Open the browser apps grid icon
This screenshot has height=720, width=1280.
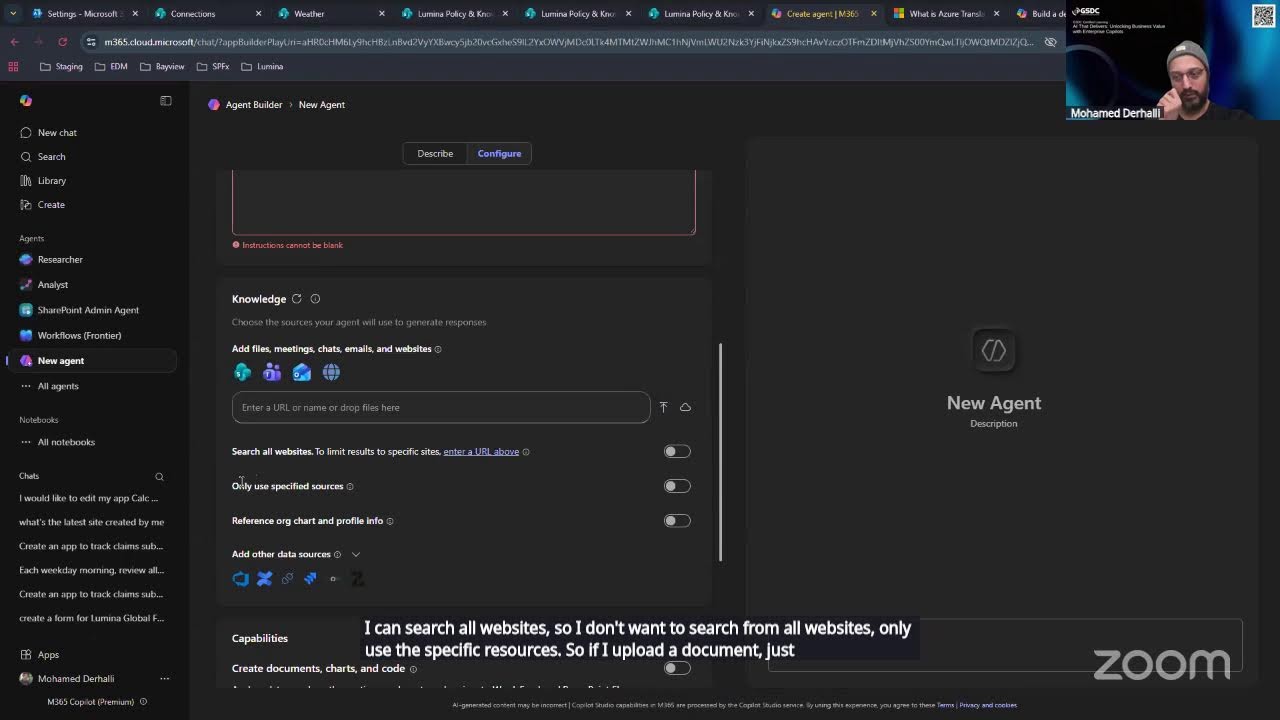pyautogui.click(x=13, y=66)
